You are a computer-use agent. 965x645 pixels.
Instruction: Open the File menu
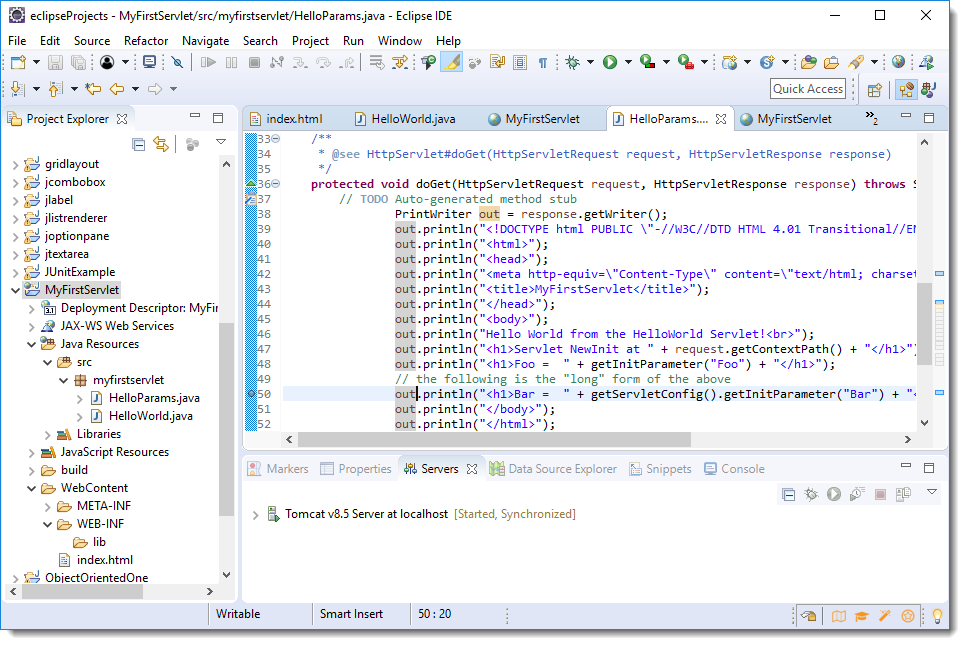pos(17,41)
